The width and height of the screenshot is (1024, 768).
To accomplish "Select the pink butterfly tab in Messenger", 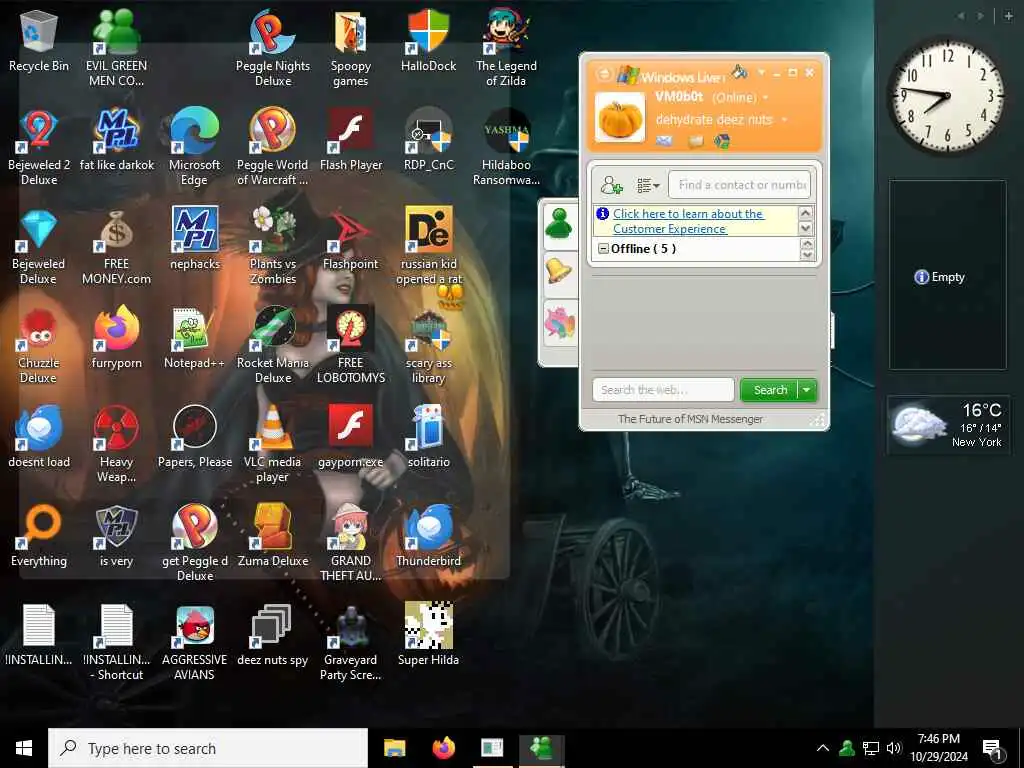I will 559,323.
